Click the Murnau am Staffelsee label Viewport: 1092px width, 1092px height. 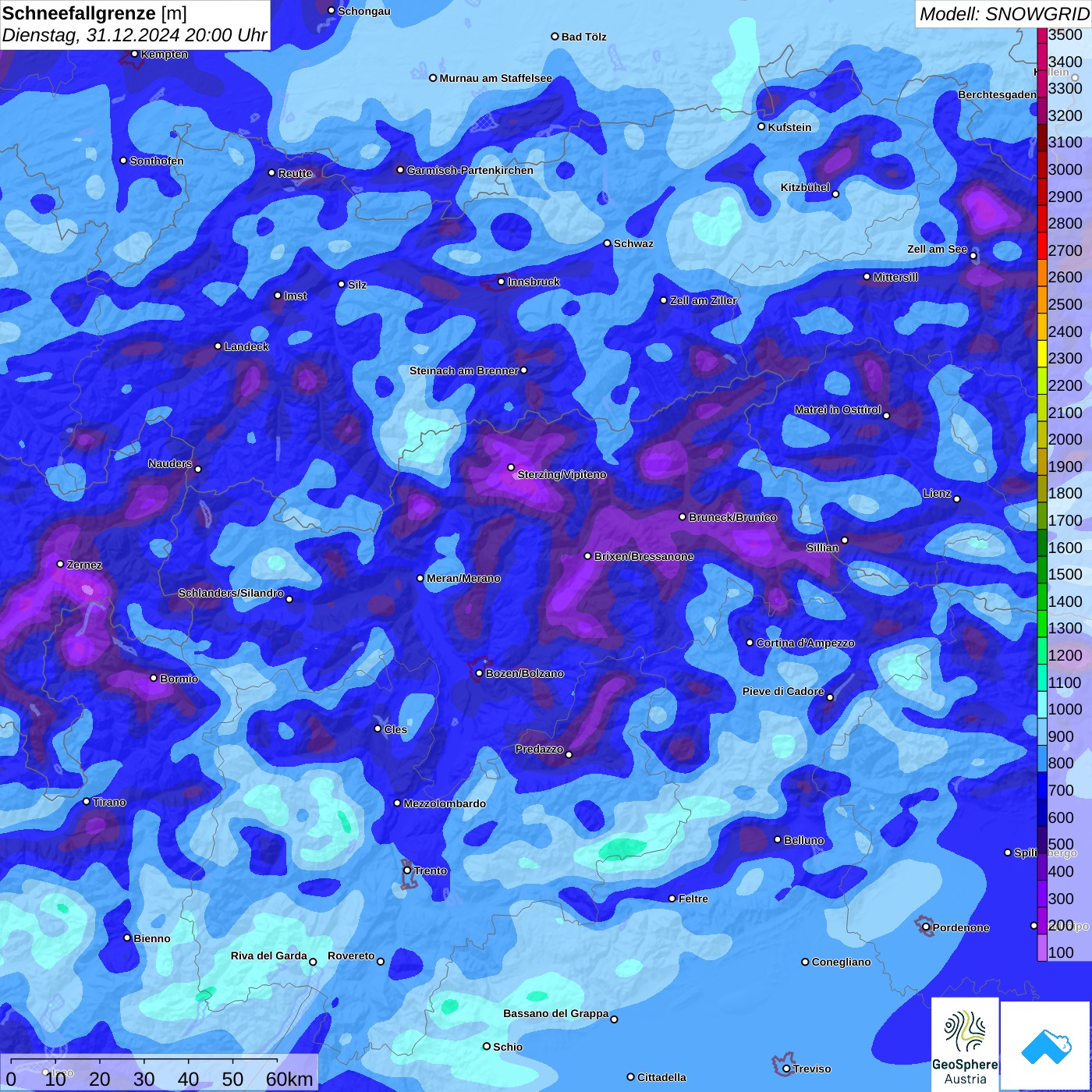click(x=495, y=78)
